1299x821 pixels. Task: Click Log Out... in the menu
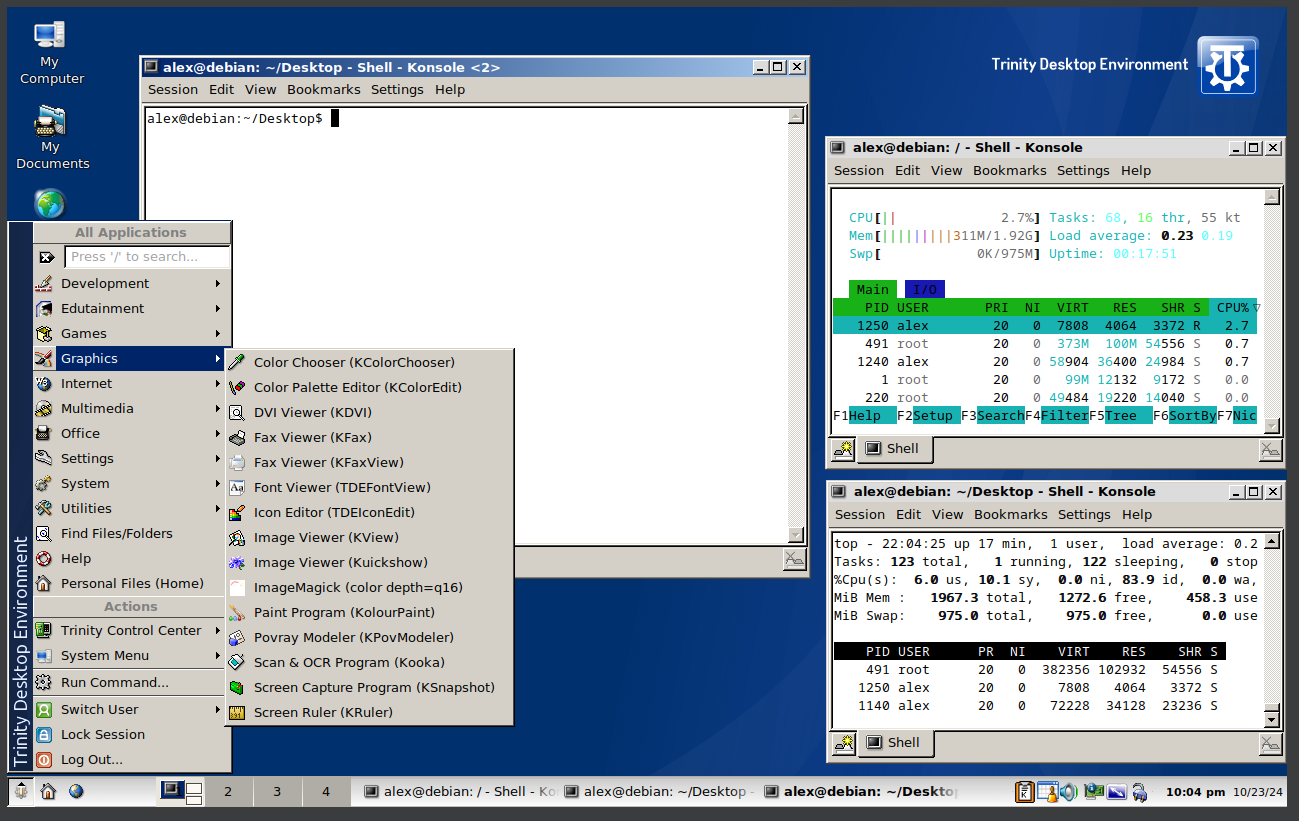[x=91, y=759]
